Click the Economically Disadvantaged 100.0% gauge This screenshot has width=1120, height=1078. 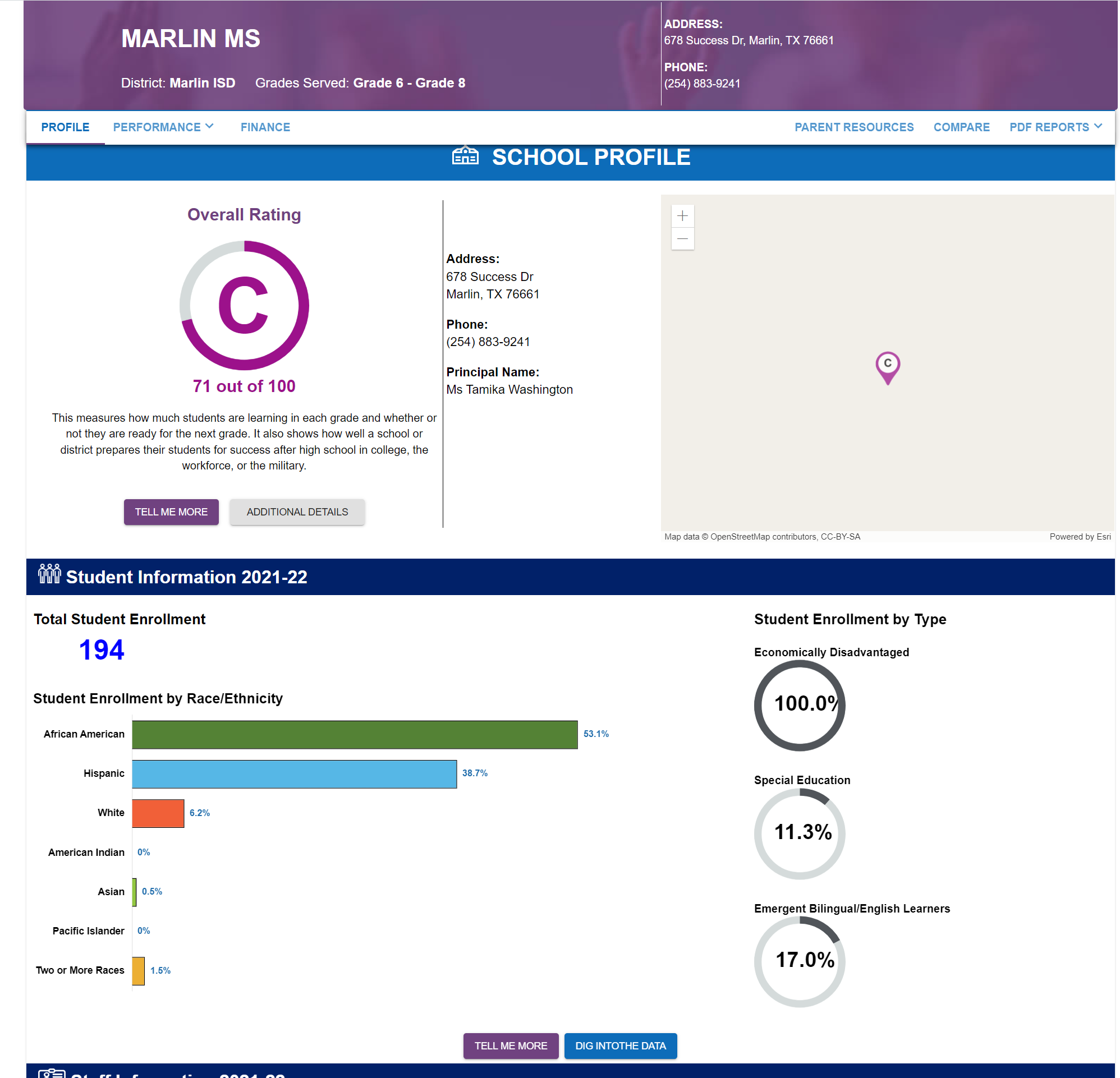pyautogui.click(x=800, y=706)
